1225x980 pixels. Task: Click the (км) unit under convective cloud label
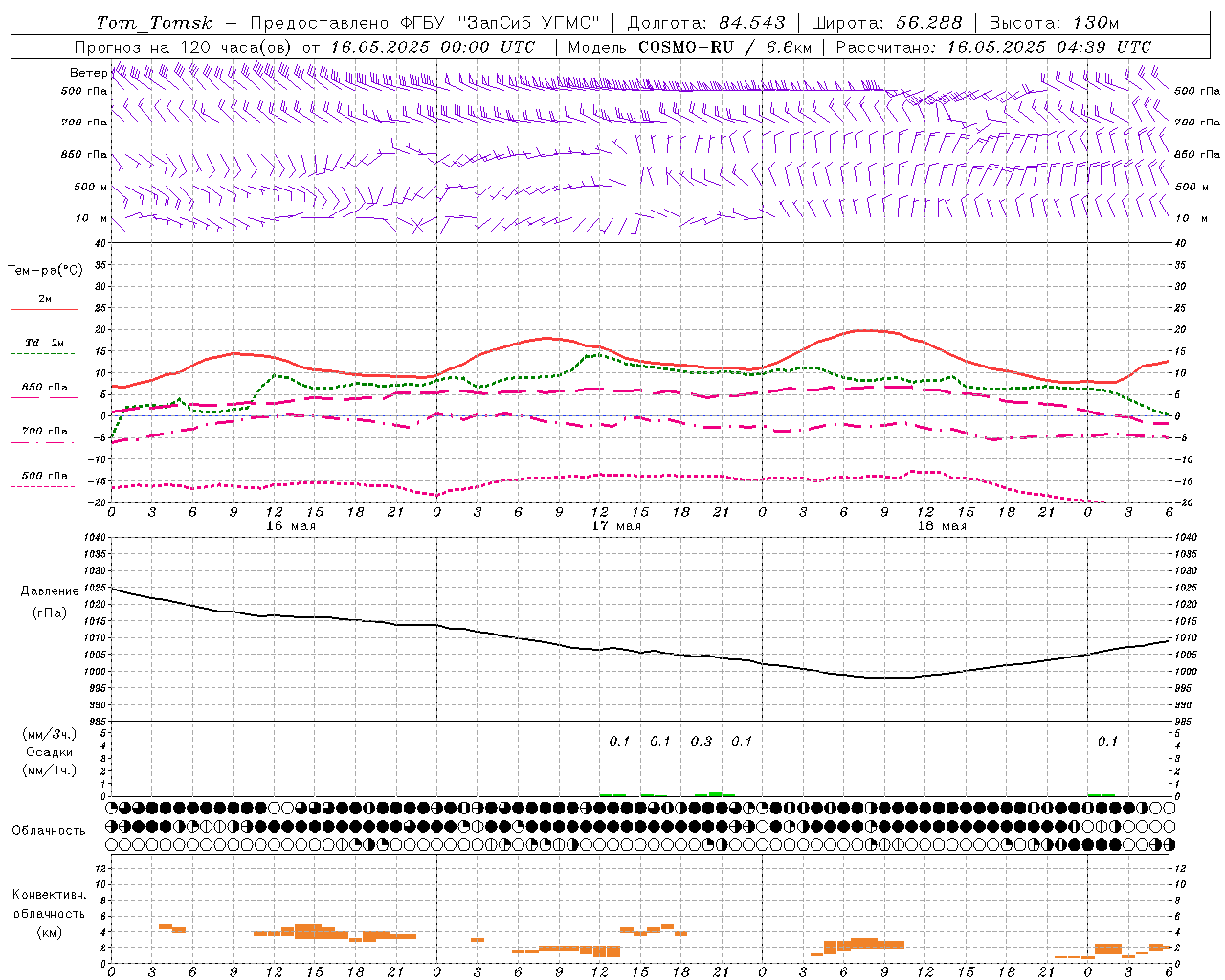point(50,931)
